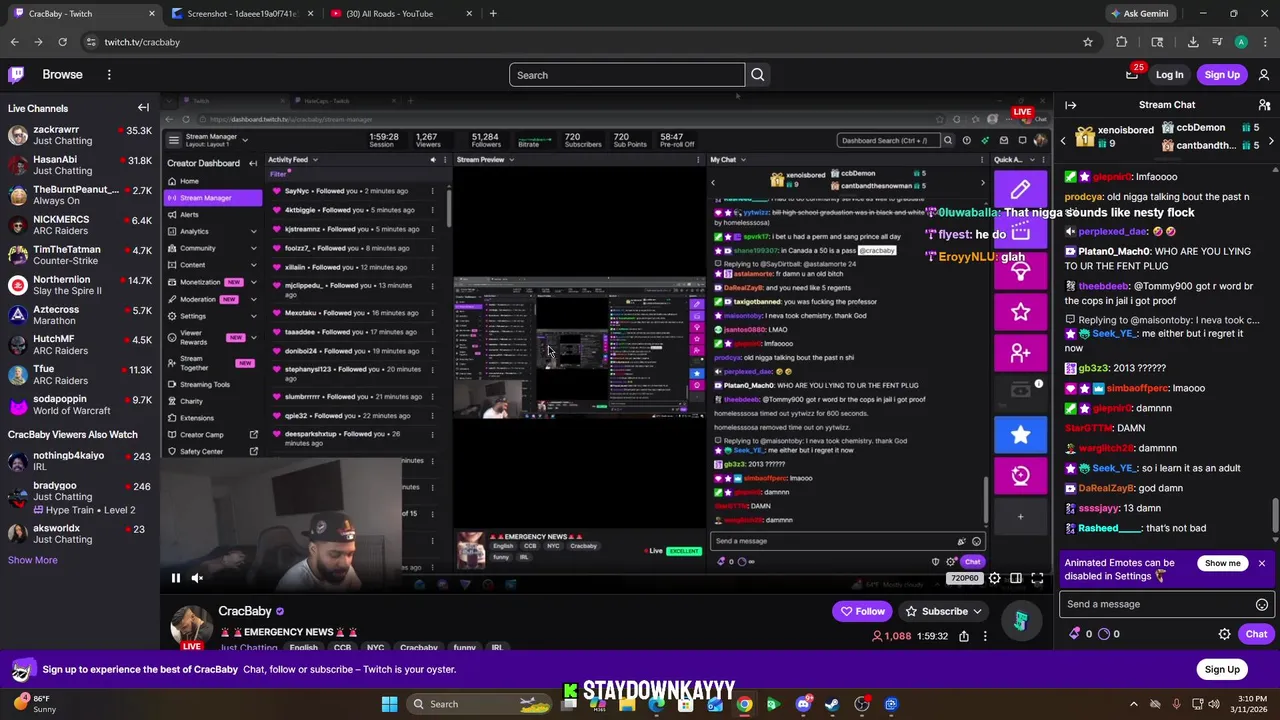Viewport: 1280px width, 720px height.
Task: Open the Prime loot notifications icon
Action: pyautogui.click(x=1132, y=75)
